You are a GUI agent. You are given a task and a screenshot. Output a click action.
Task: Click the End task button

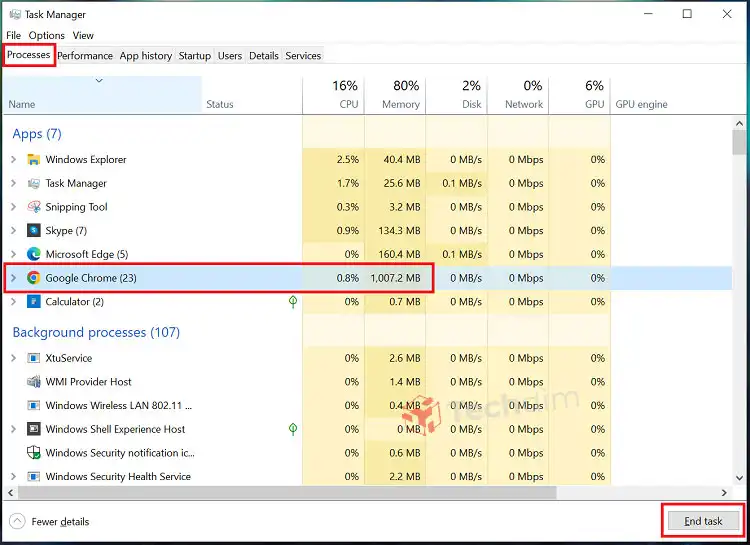[703, 521]
